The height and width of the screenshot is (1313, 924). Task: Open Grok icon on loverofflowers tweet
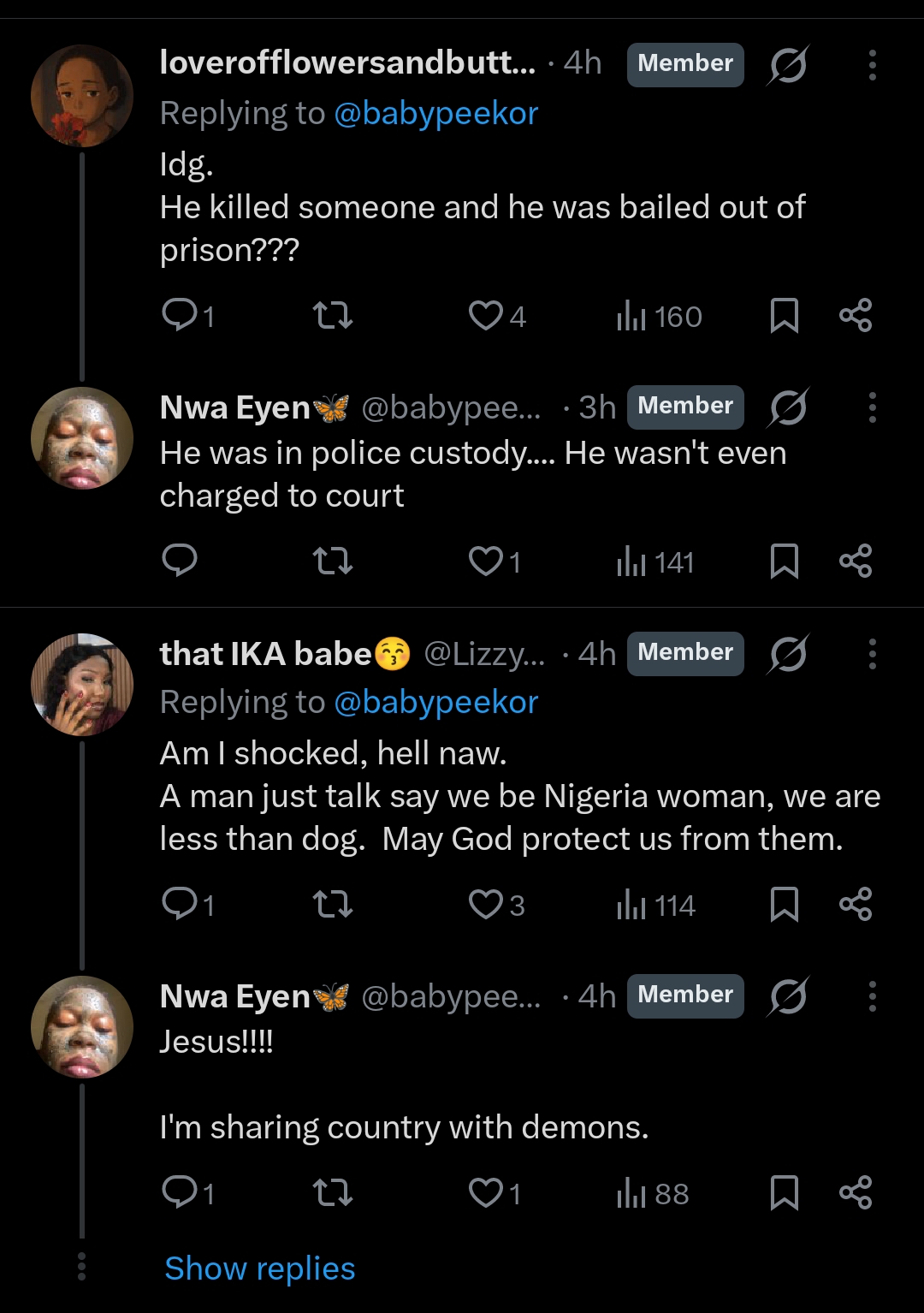pos(787,65)
